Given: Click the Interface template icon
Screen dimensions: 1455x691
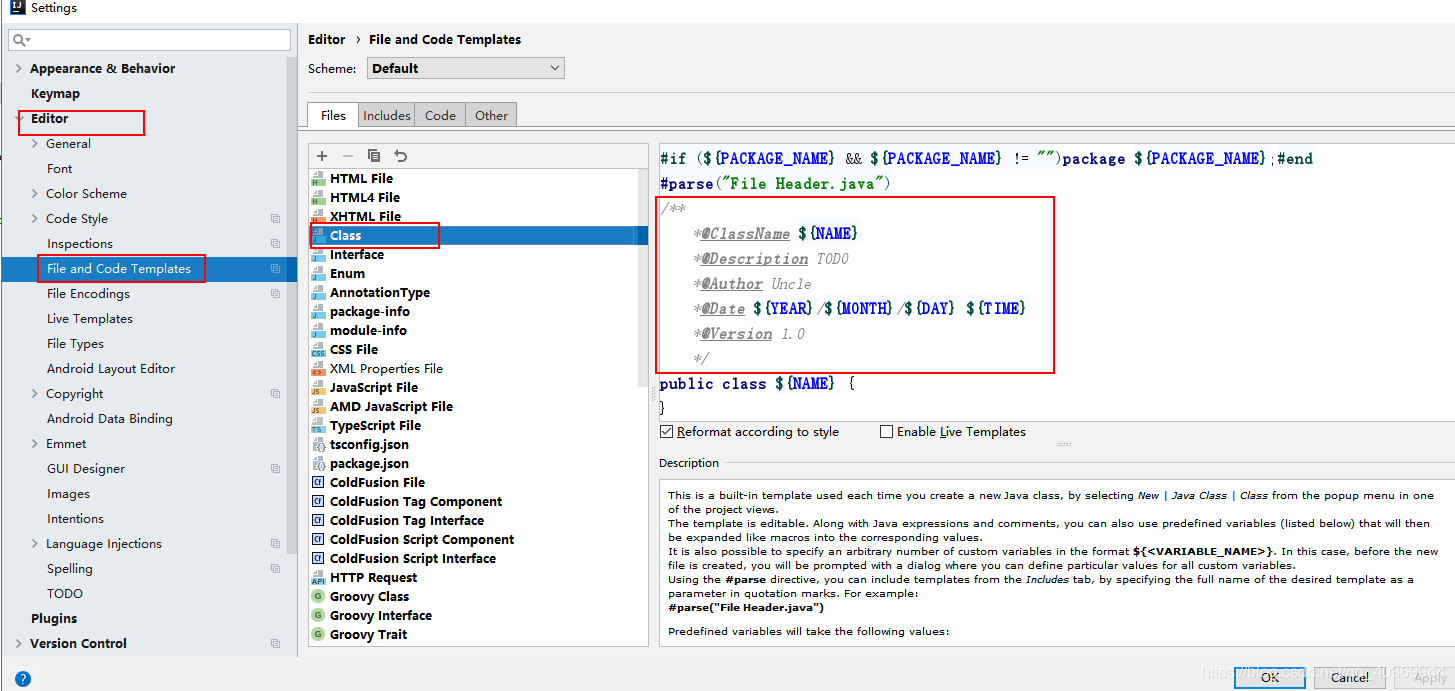Looking at the screenshot, I should click(318, 255).
